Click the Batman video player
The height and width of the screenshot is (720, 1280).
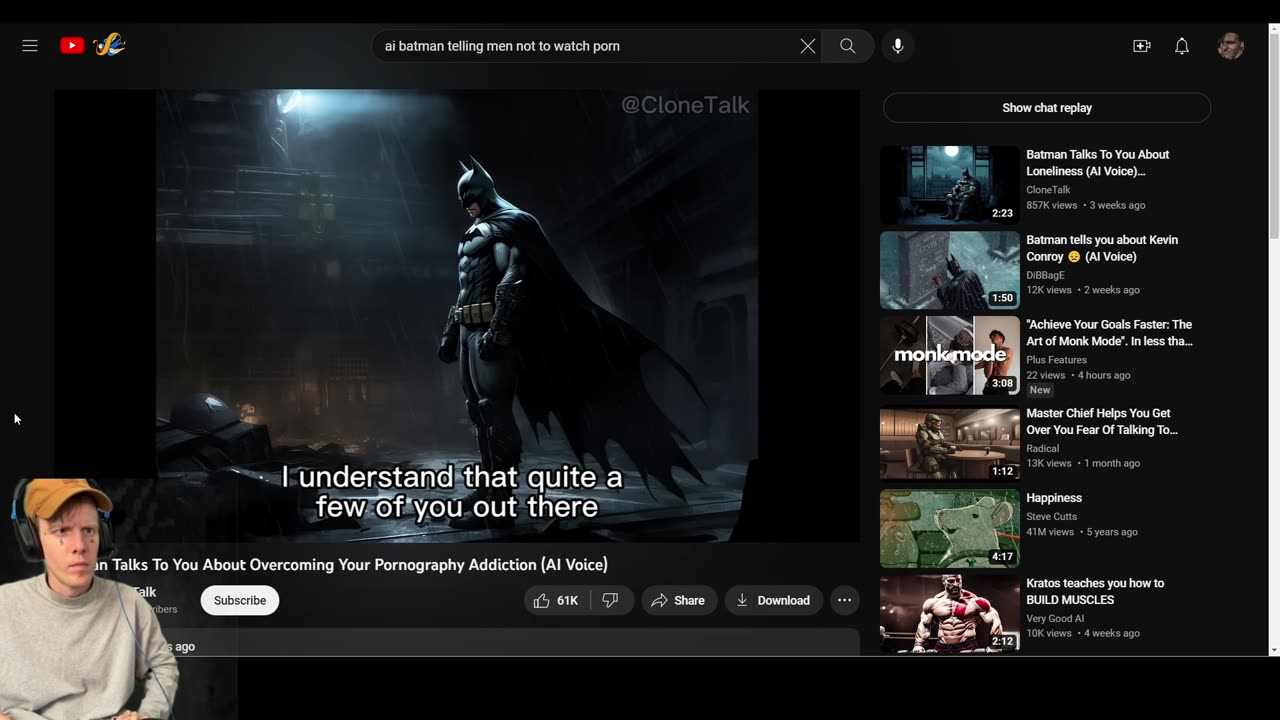457,316
